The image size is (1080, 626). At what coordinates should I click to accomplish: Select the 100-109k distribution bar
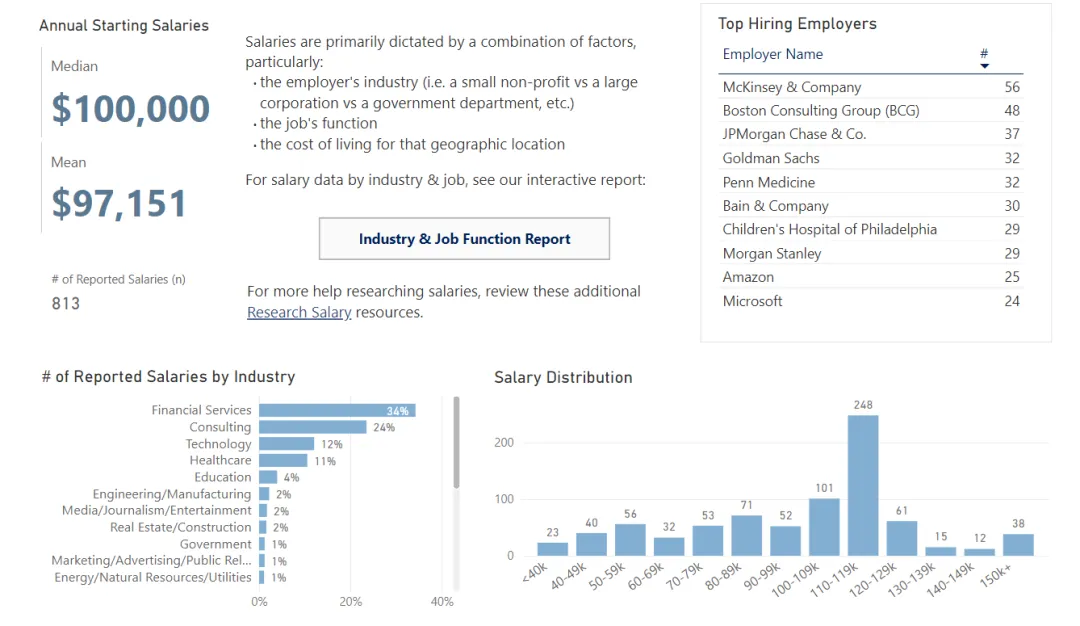(824, 527)
